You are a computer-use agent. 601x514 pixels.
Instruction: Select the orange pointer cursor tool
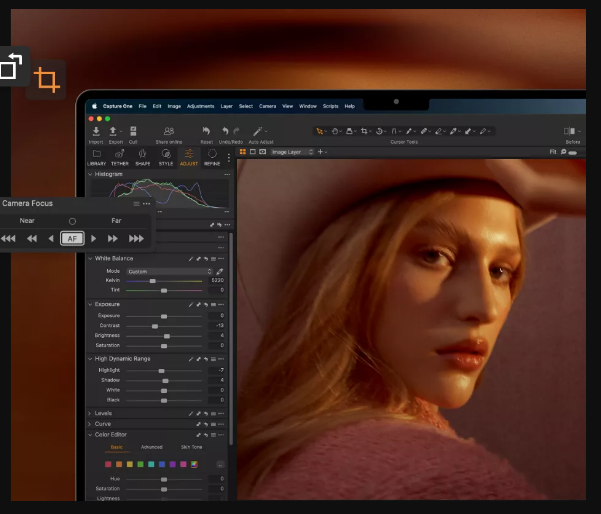click(x=319, y=131)
